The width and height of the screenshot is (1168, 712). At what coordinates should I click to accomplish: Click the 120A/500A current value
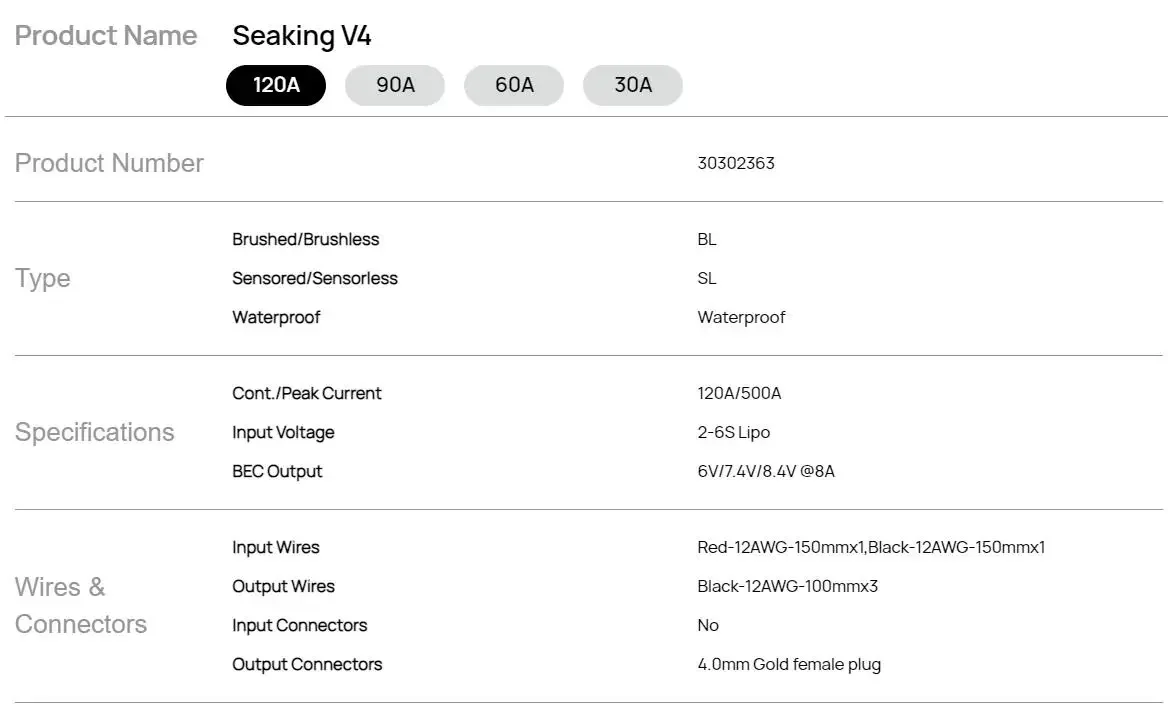pos(739,393)
